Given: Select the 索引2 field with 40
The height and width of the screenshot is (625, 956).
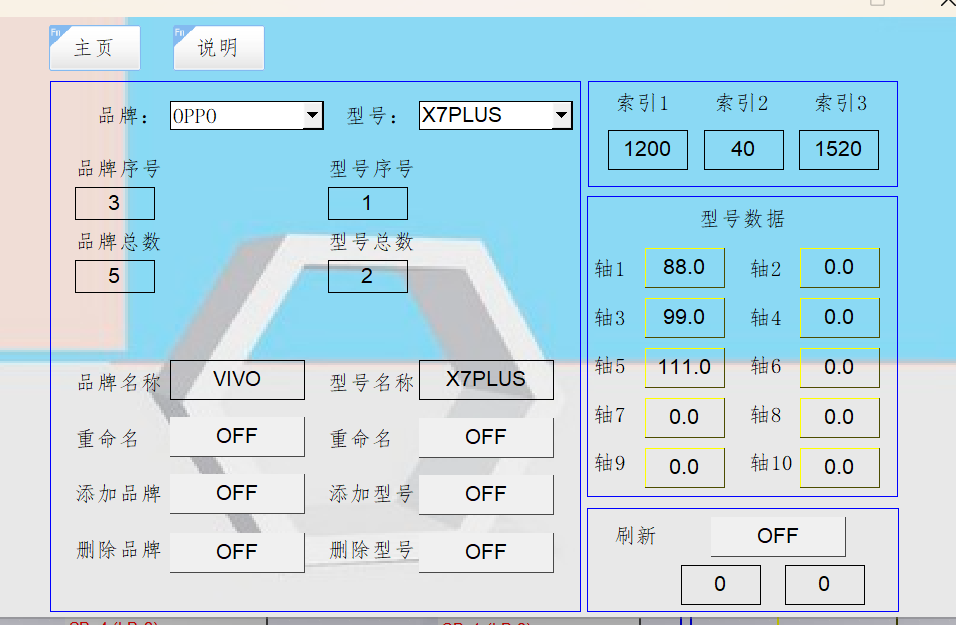Looking at the screenshot, I should (743, 150).
